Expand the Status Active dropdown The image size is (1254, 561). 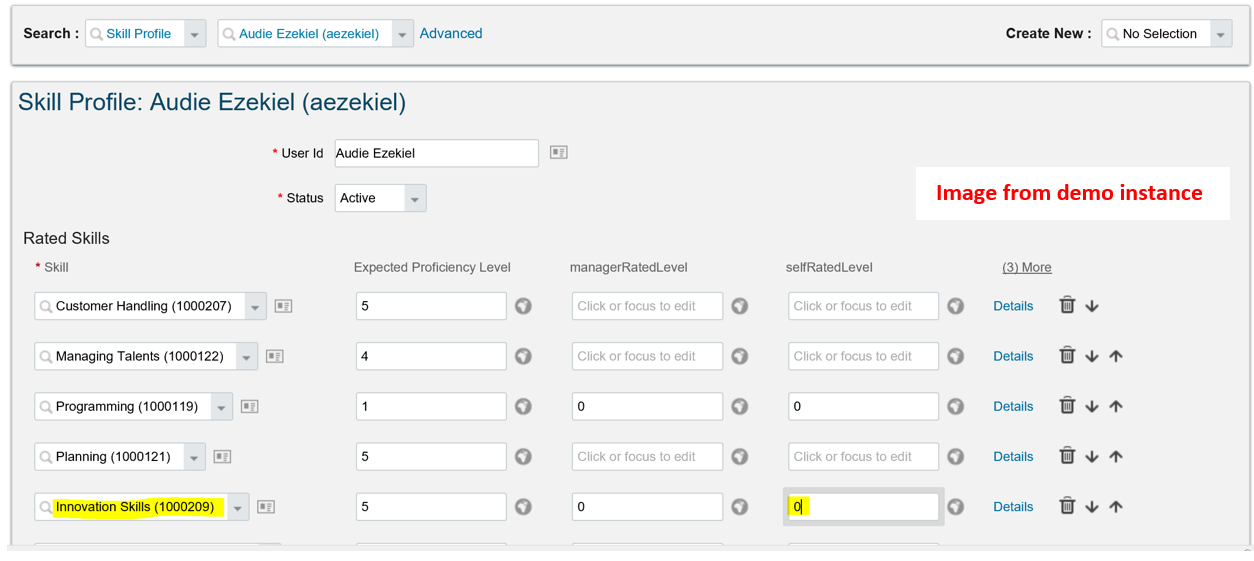point(415,198)
